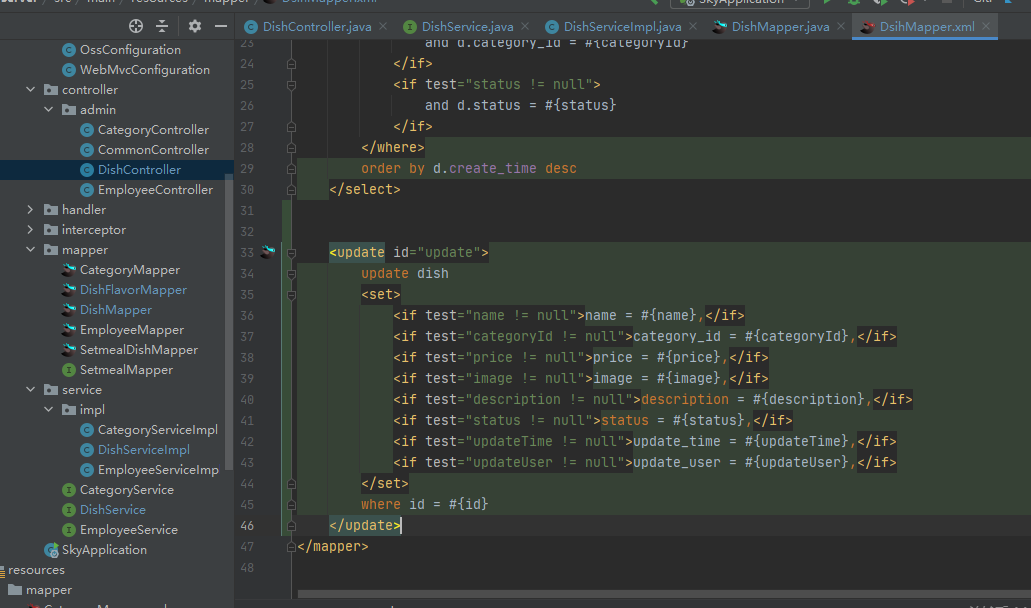
Task: Select EmployeeController in the admin folder
Action: (154, 190)
